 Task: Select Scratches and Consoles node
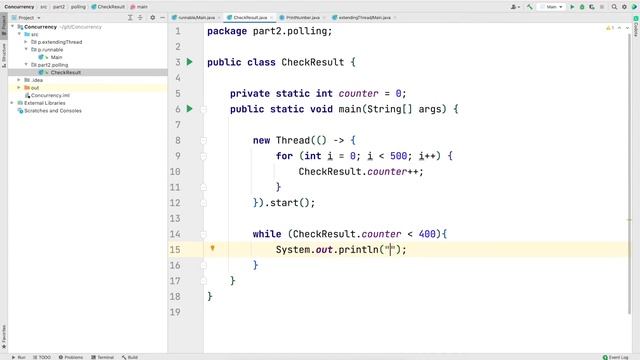[53, 111]
